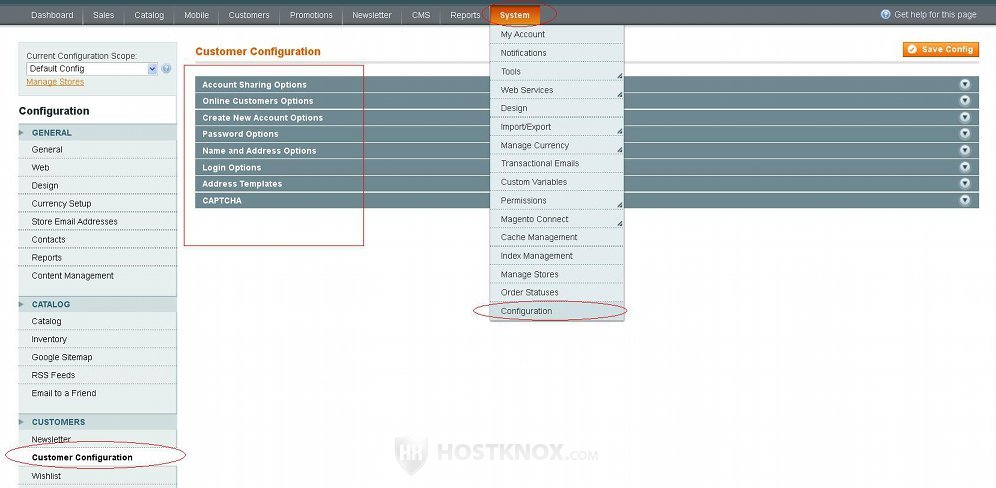Click the System menu tab
996x488 pixels.
pos(515,15)
